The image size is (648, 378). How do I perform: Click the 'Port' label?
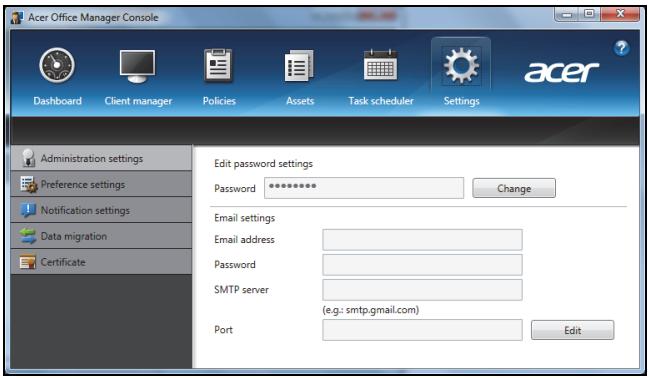click(x=223, y=330)
